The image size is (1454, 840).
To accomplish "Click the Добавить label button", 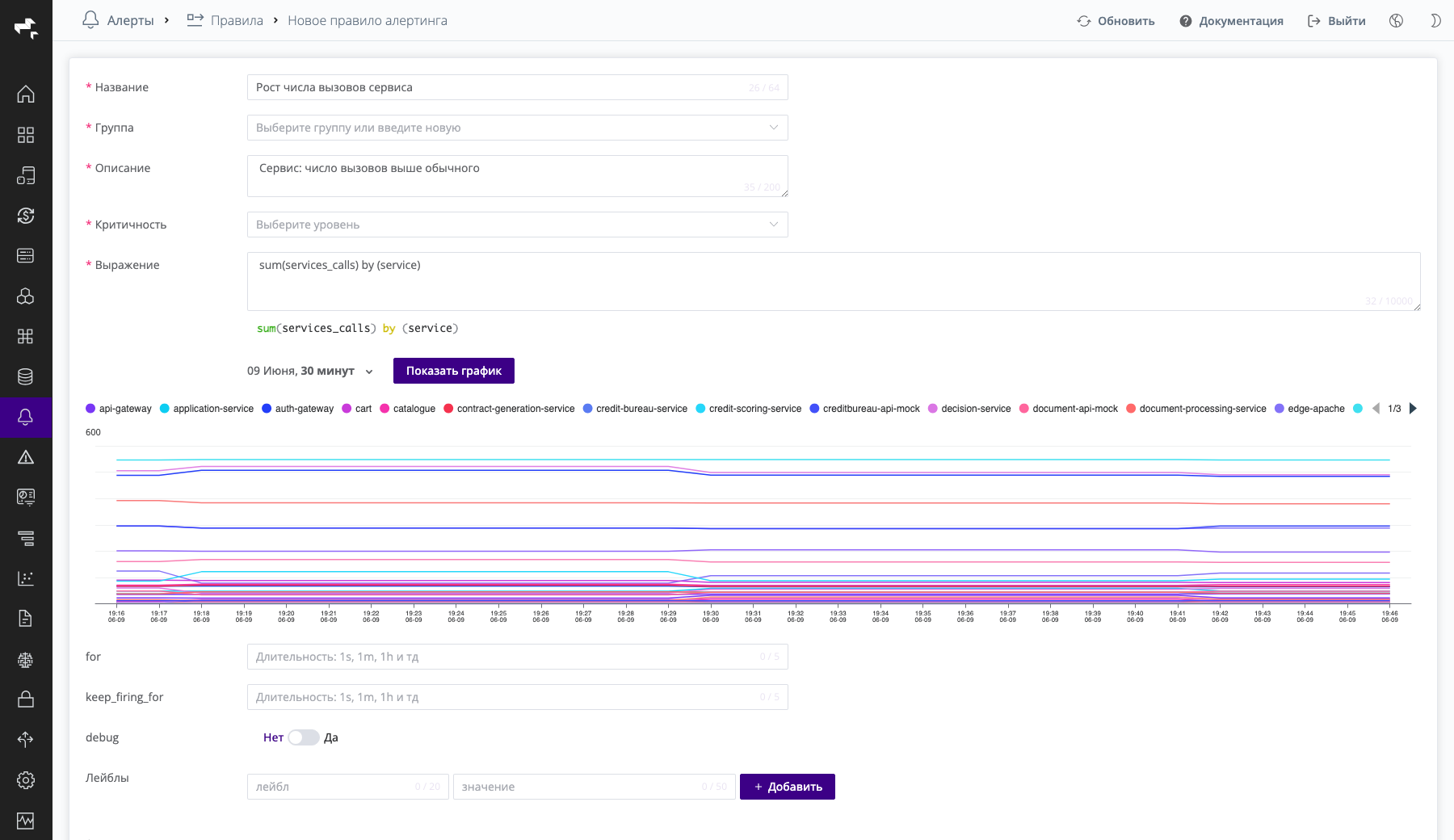I will [788, 787].
